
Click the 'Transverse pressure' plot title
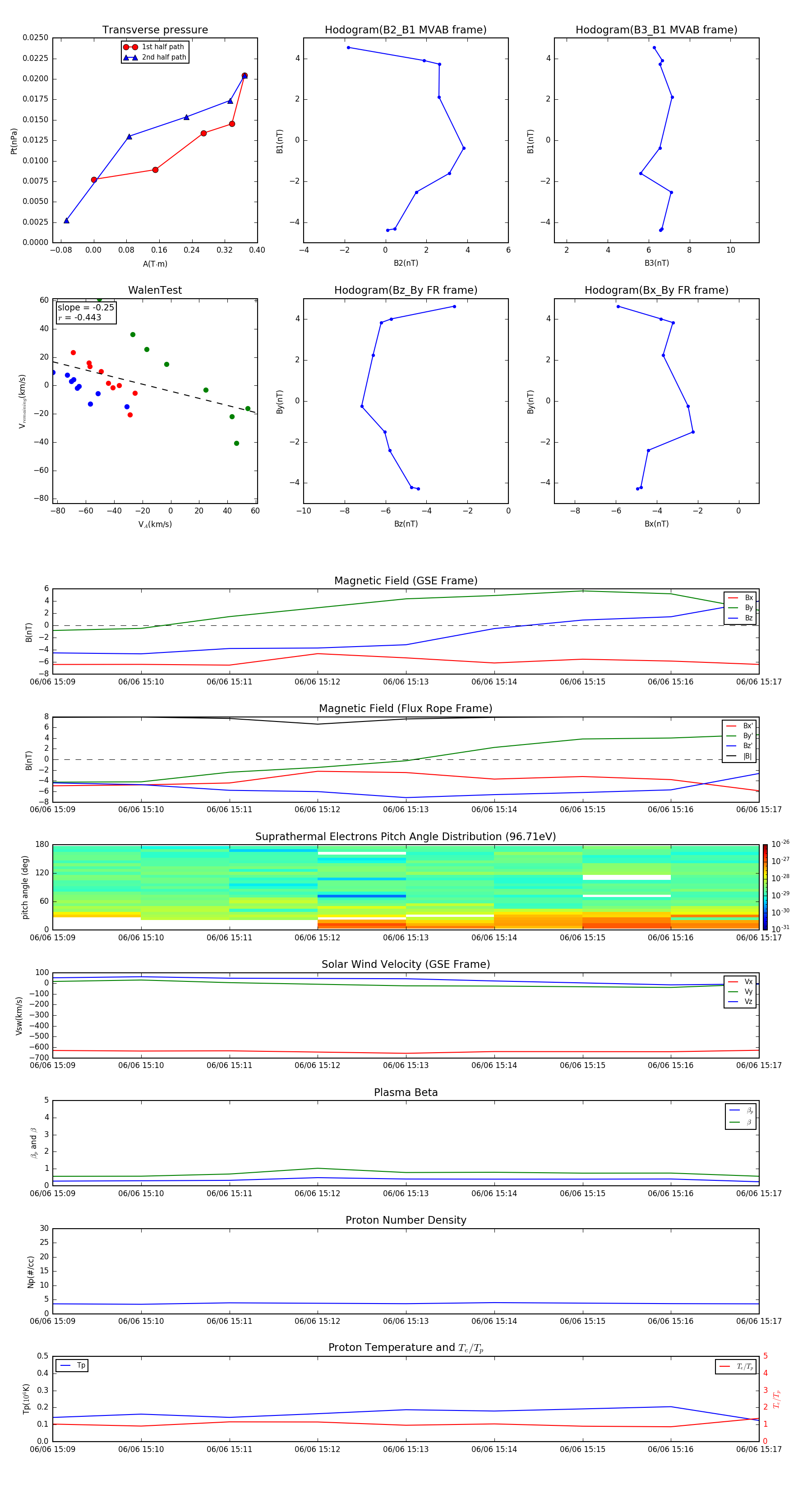(x=155, y=29)
